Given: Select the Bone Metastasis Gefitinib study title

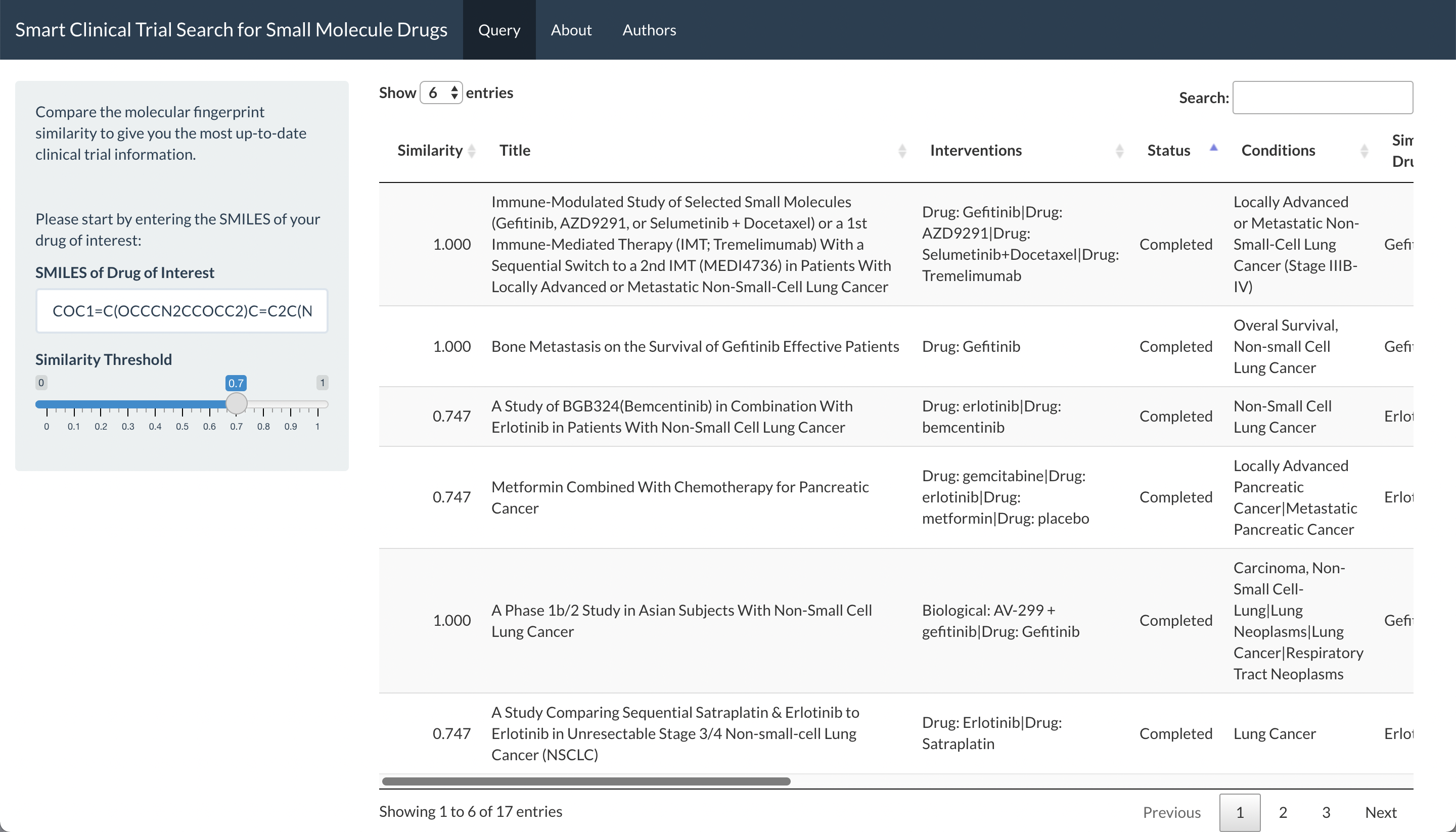Looking at the screenshot, I should tap(695, 346).
